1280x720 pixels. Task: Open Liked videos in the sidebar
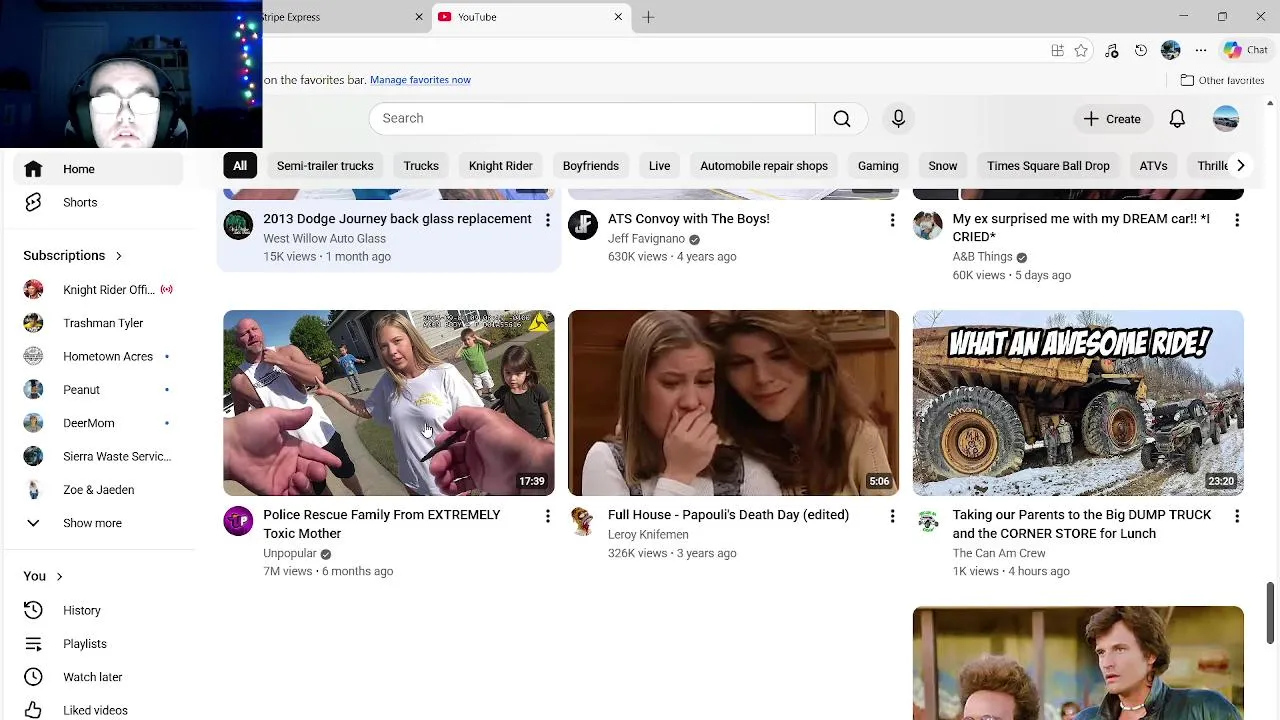pos(98,710)
